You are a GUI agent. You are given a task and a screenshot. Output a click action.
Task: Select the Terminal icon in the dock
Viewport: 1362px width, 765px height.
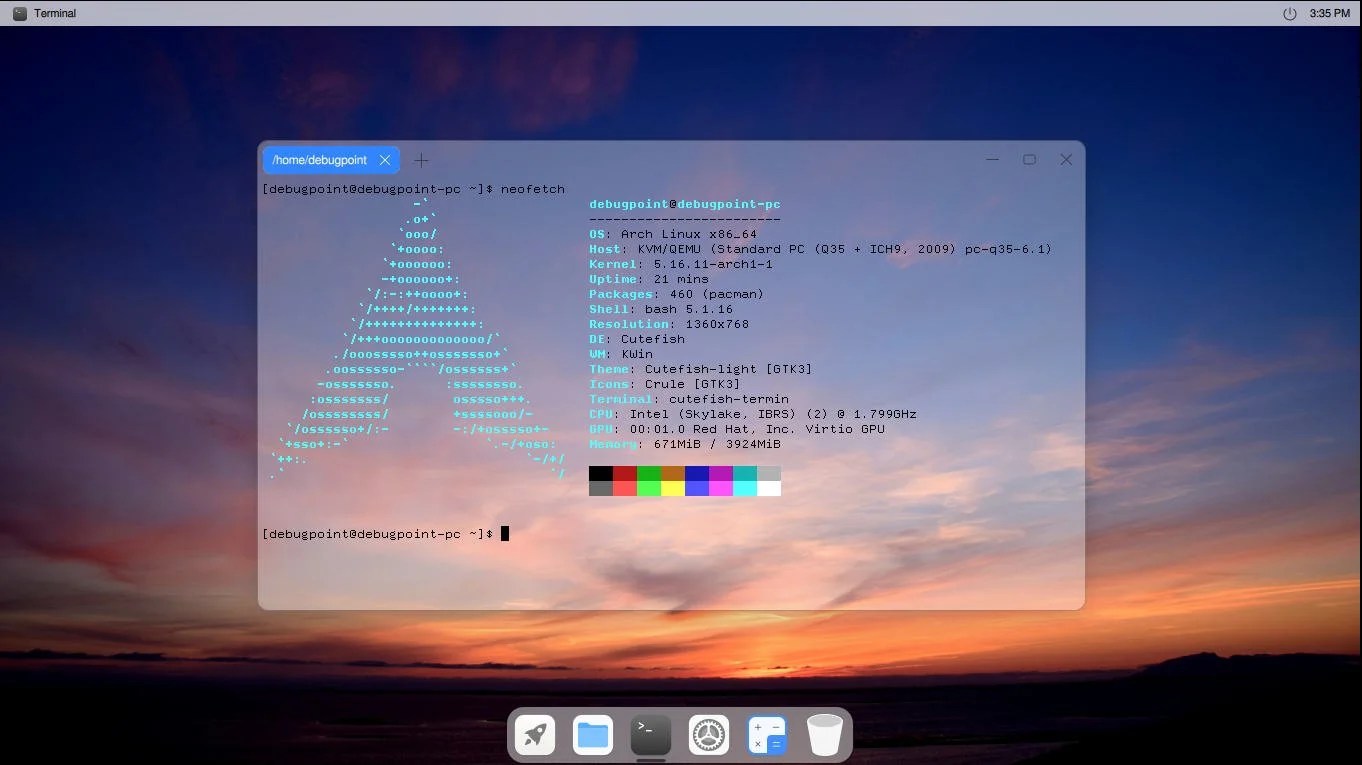point(651,735)
